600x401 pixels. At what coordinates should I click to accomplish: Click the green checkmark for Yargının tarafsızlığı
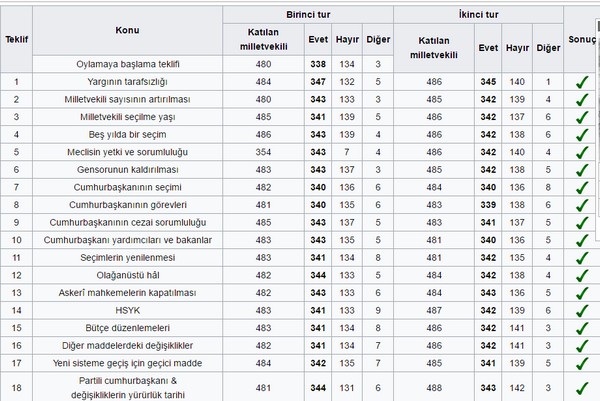pos(581,82)
